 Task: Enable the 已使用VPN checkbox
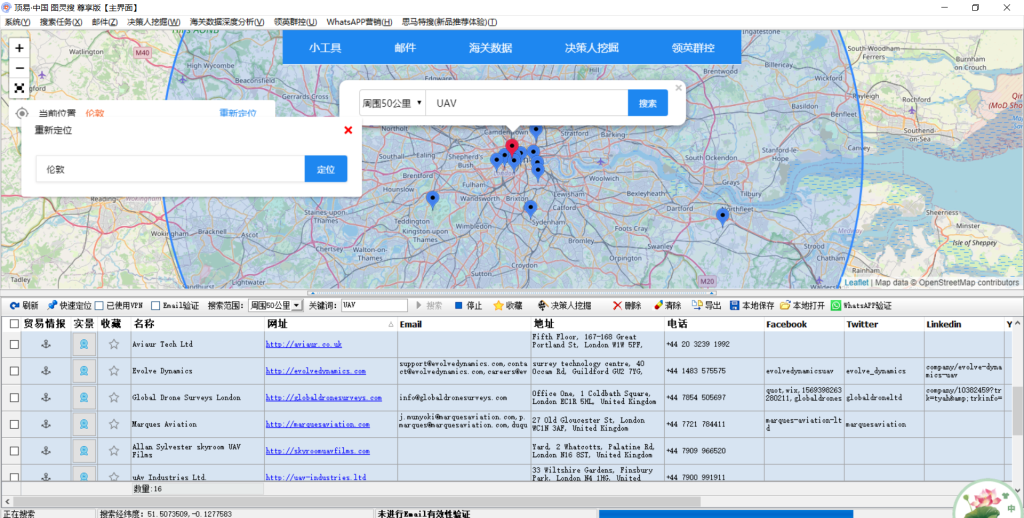100,305
